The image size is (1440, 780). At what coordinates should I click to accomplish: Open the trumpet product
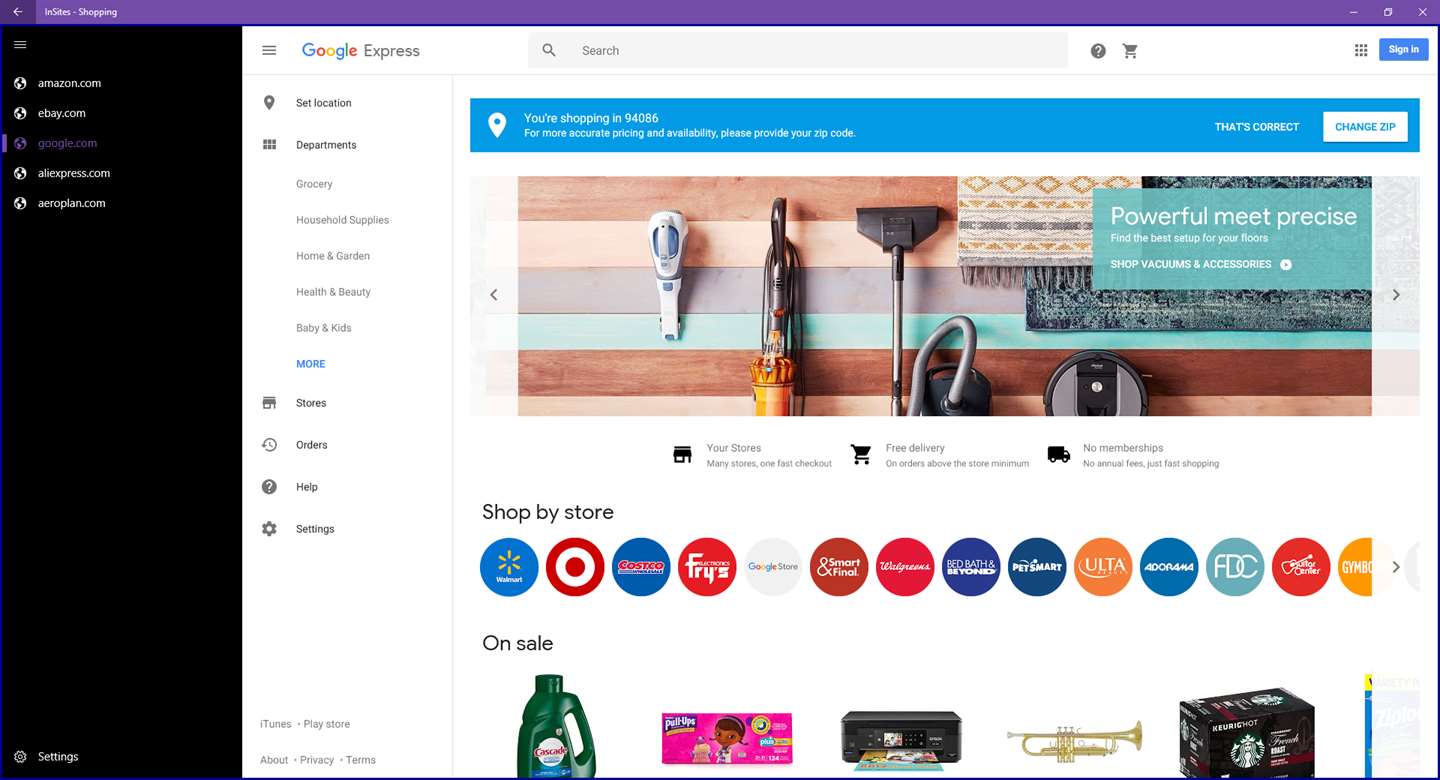tap(1075, 740)
